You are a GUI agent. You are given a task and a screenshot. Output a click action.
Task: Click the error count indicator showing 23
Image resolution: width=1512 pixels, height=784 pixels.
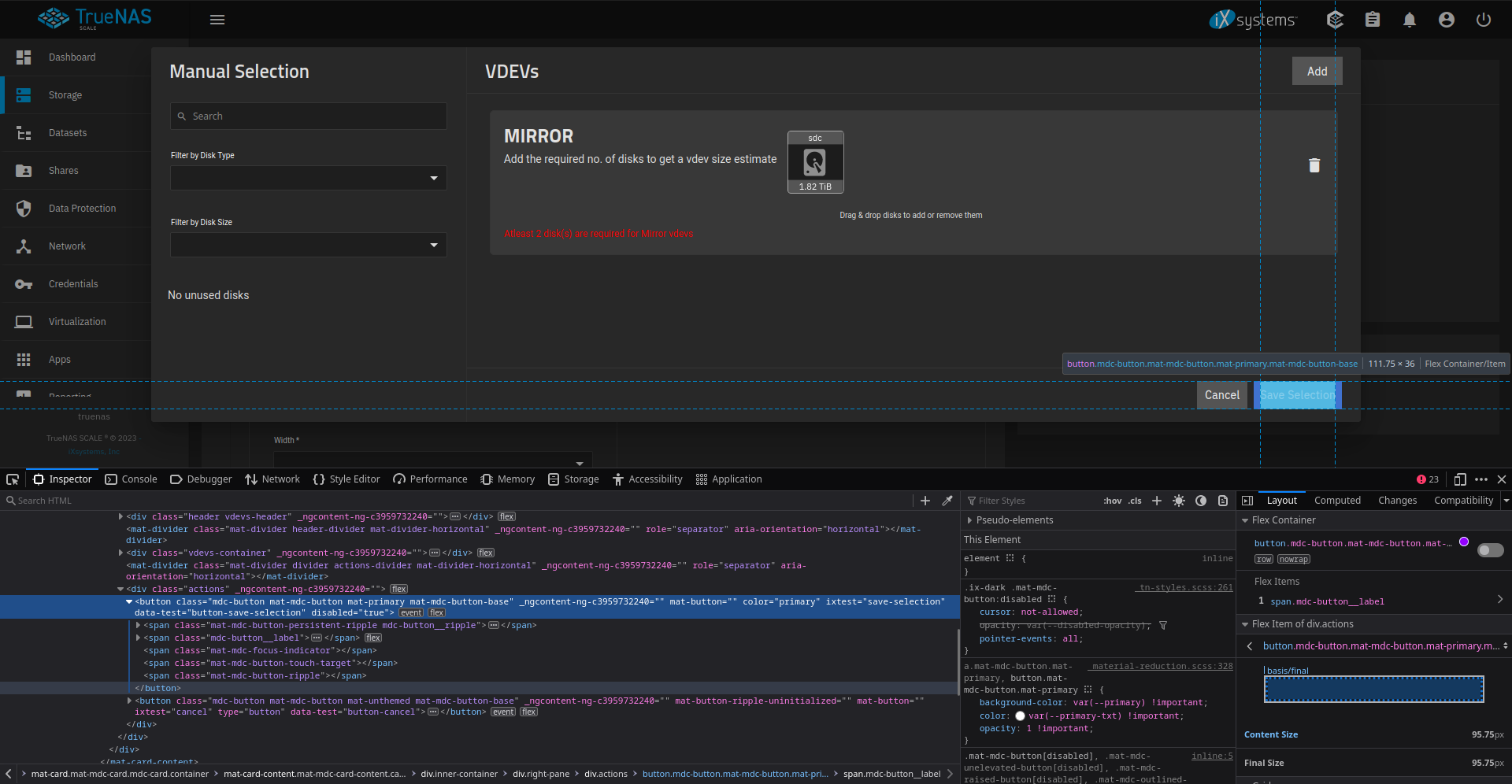[x=1428, y=479]
